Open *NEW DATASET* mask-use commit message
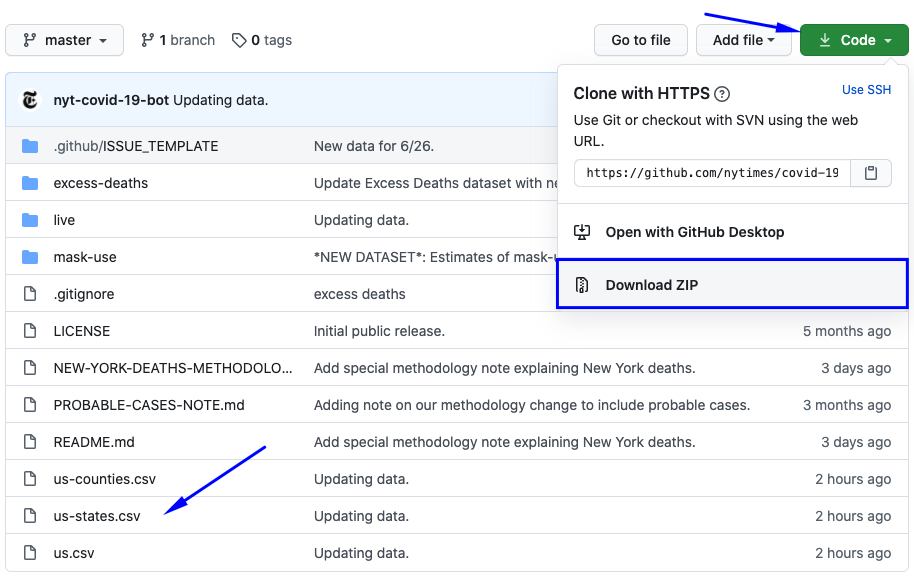Screen dimensions: 914x578 point(435,257)
